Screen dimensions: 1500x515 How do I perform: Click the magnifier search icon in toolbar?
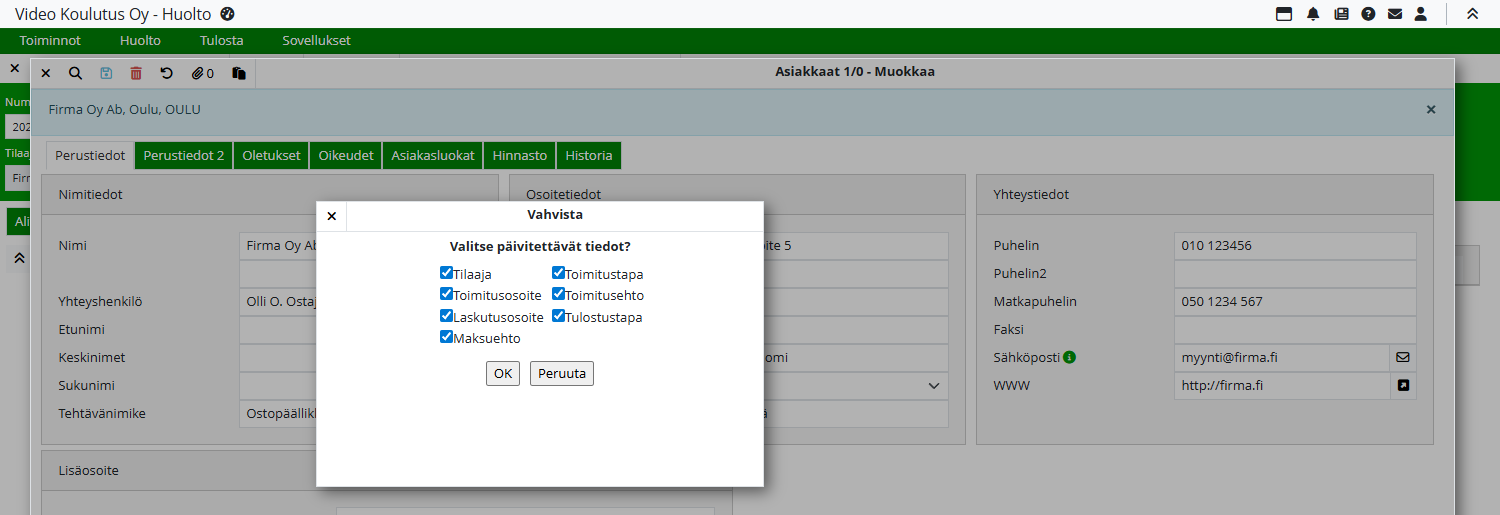click(x=75, y=73)
